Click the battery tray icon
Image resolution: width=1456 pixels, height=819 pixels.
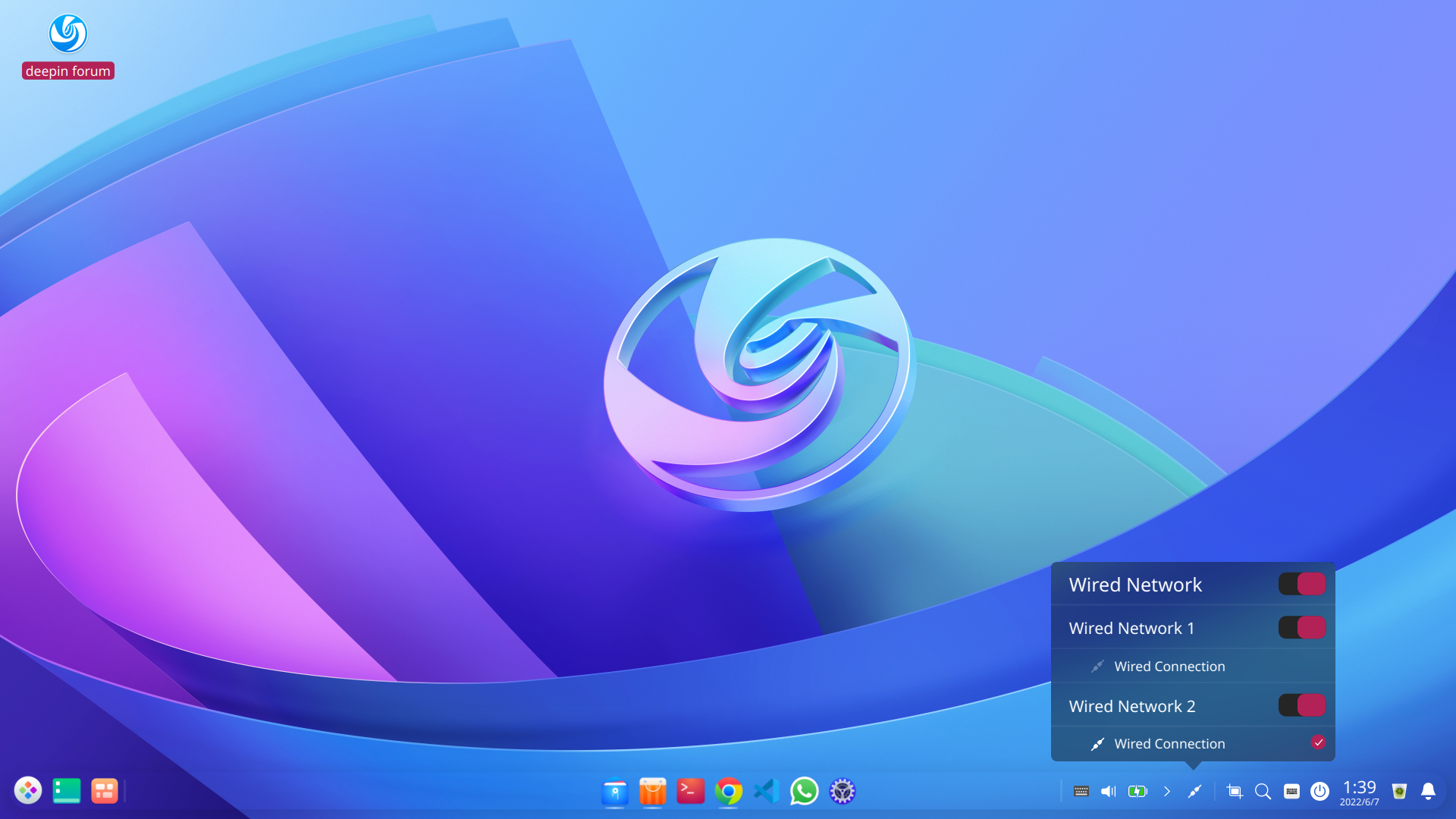(1137, 792)
